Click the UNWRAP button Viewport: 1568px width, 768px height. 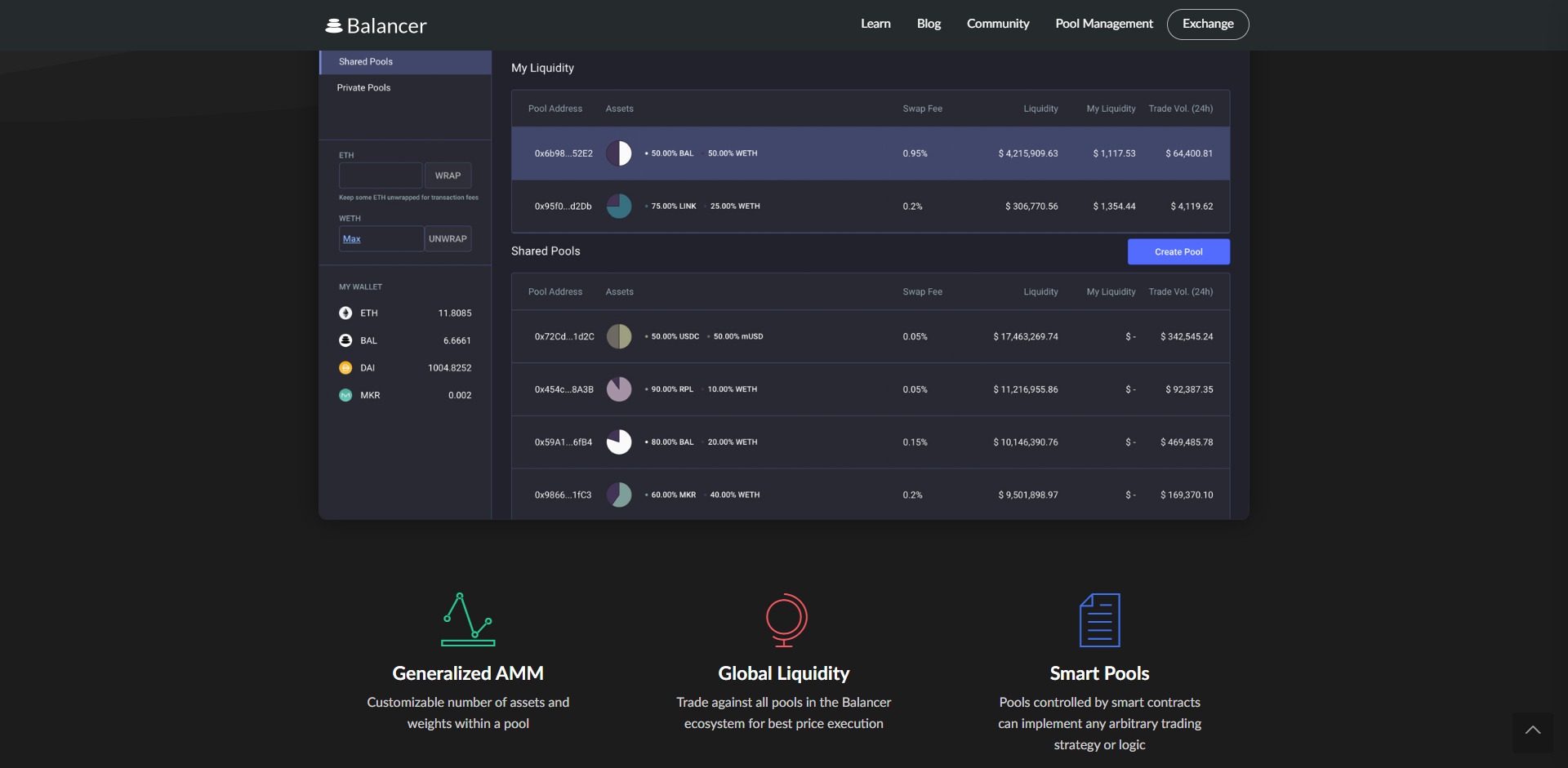(448, 239)
